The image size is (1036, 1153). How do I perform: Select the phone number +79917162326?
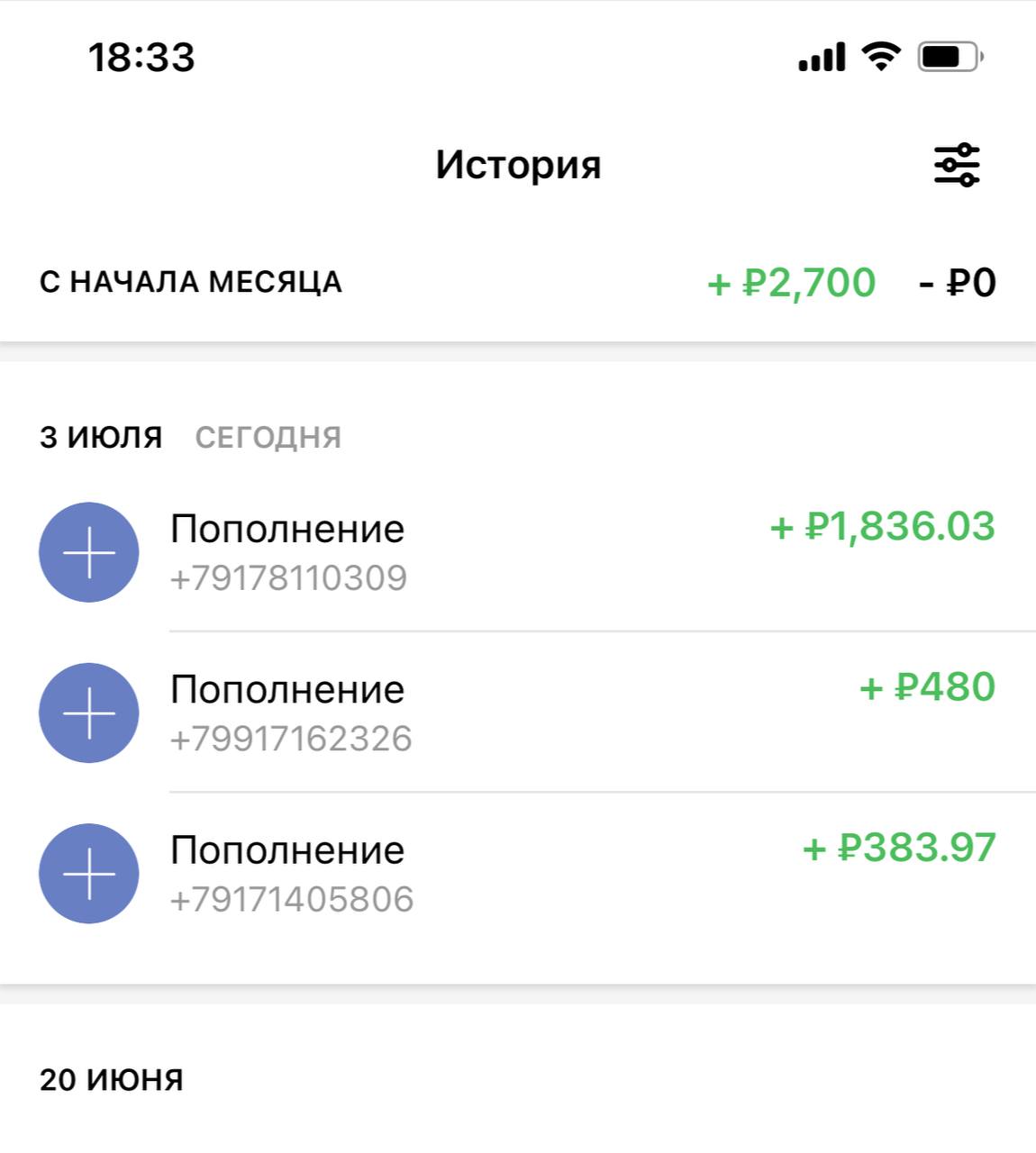tap(291, 739)
